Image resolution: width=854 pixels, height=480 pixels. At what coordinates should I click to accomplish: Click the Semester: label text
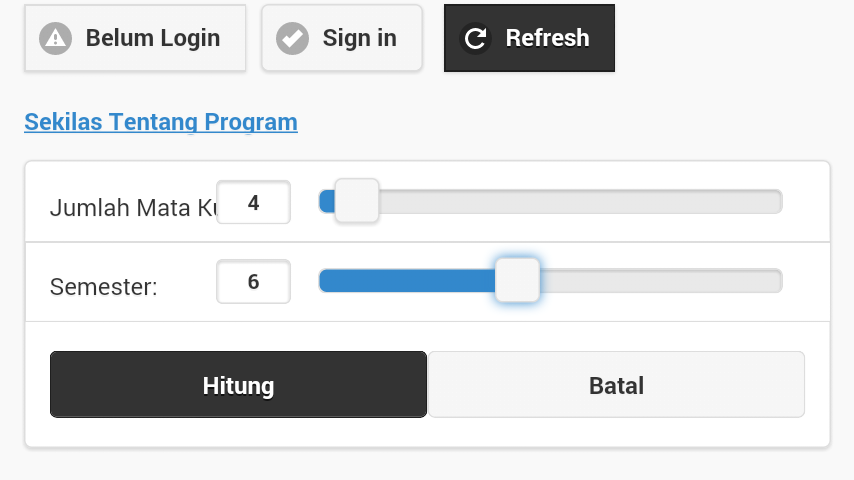coord(103,287)
